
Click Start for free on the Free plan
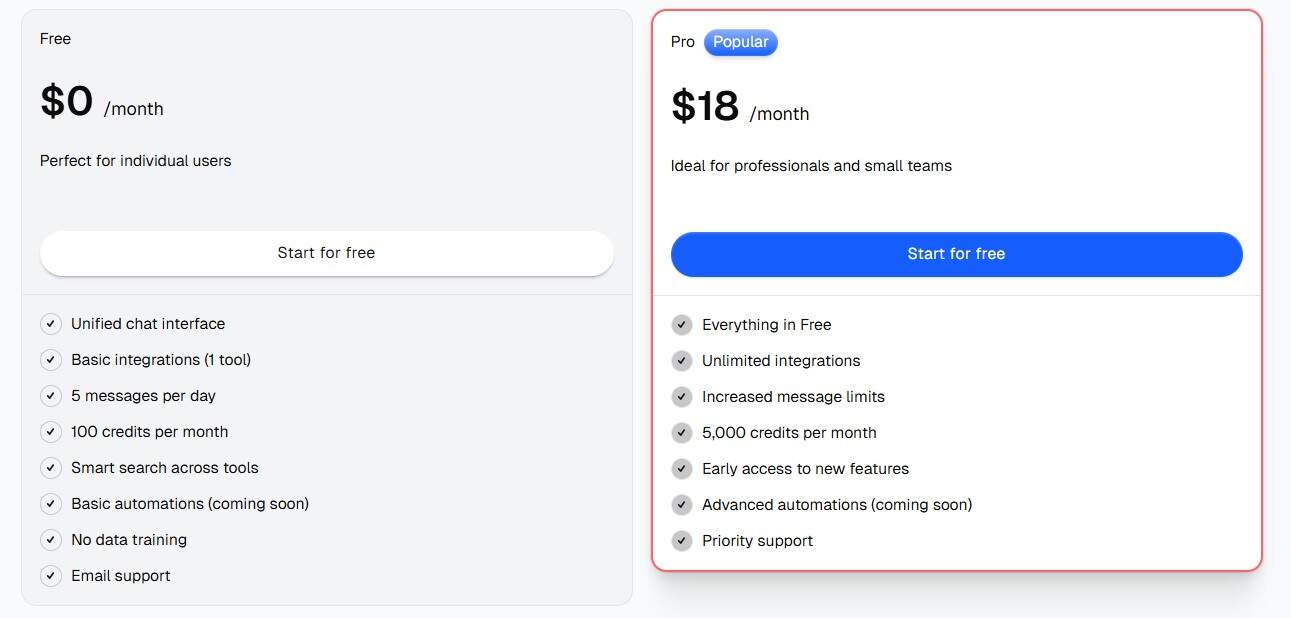326,253
